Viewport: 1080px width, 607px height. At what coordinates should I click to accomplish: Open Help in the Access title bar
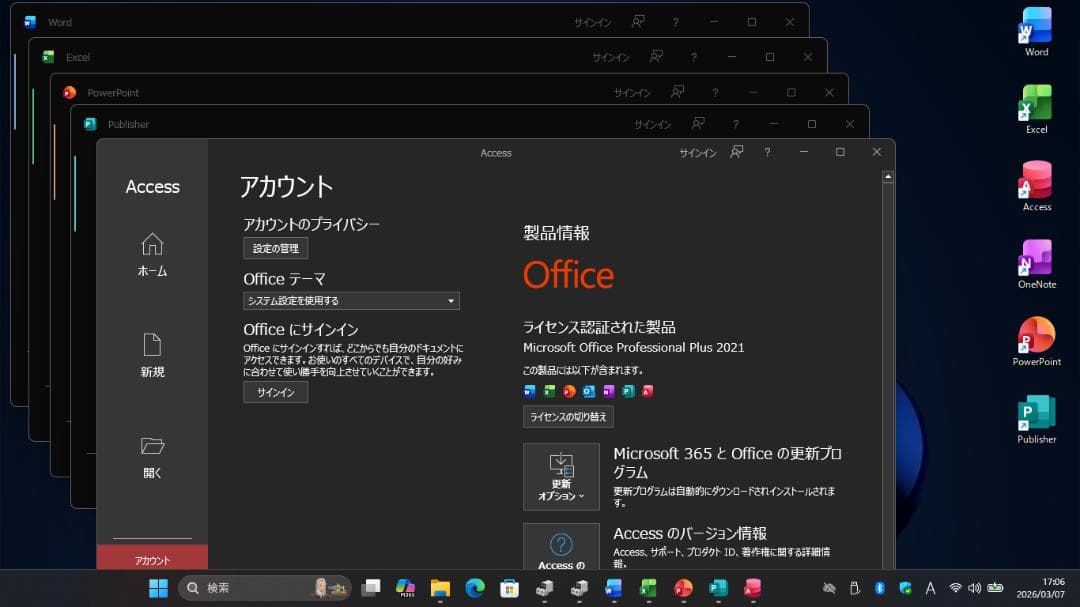point(767,152)
